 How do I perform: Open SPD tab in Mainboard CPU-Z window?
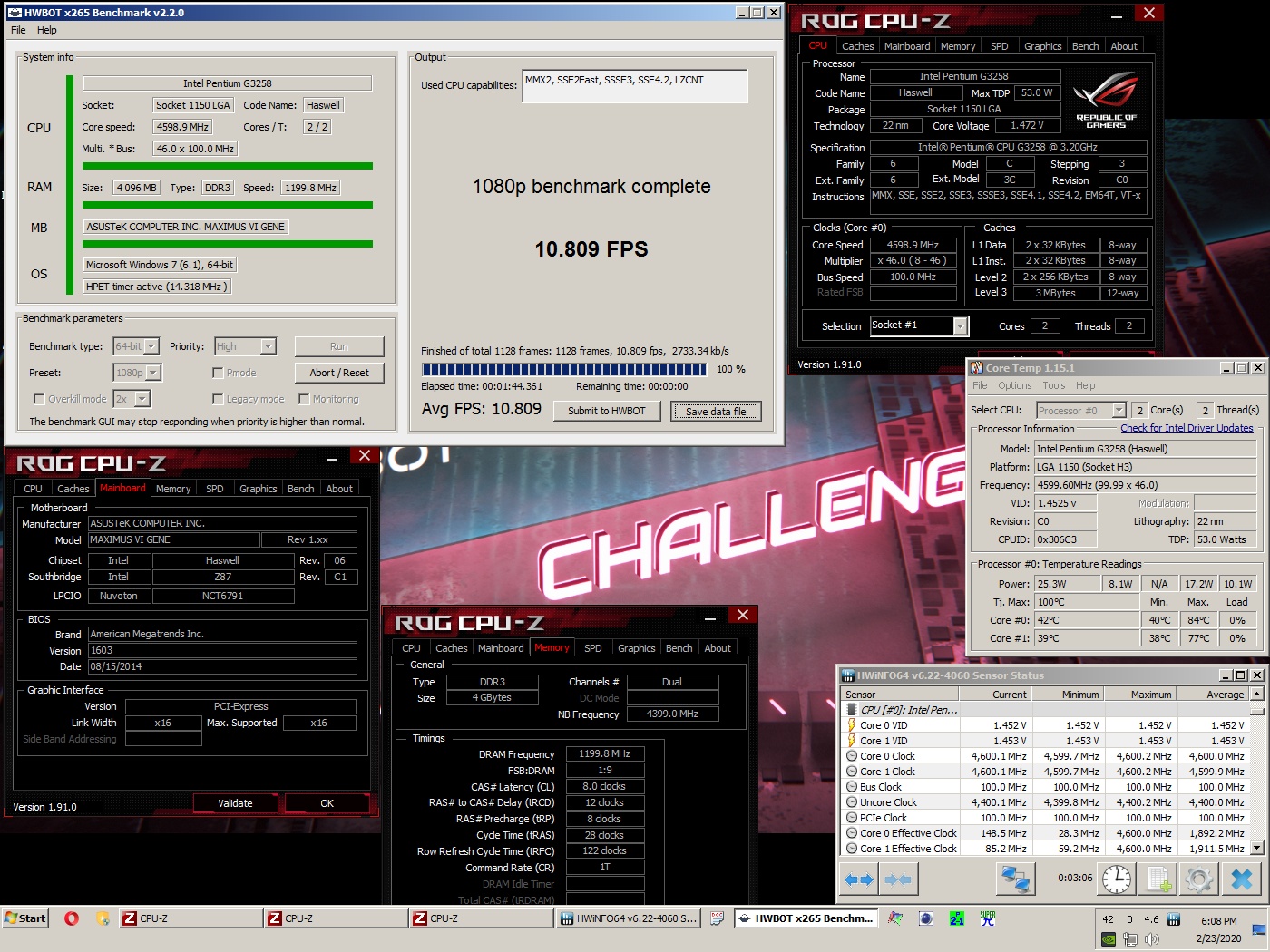215,489
